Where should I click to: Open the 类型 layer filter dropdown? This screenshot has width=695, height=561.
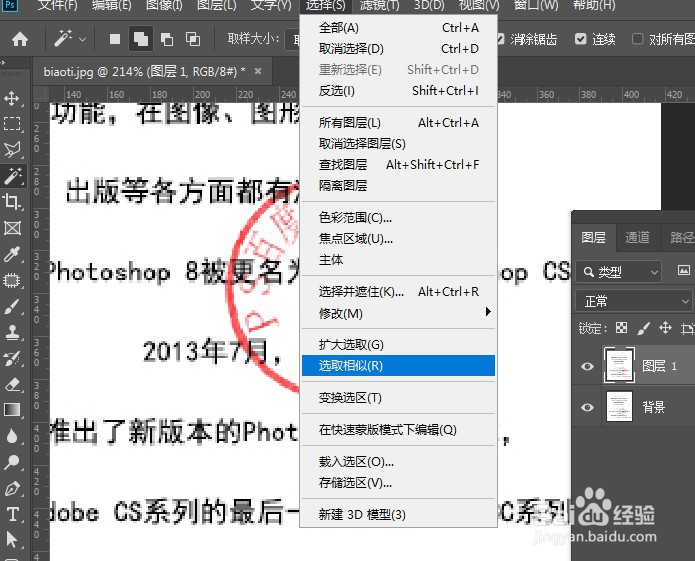coord(618,272)
